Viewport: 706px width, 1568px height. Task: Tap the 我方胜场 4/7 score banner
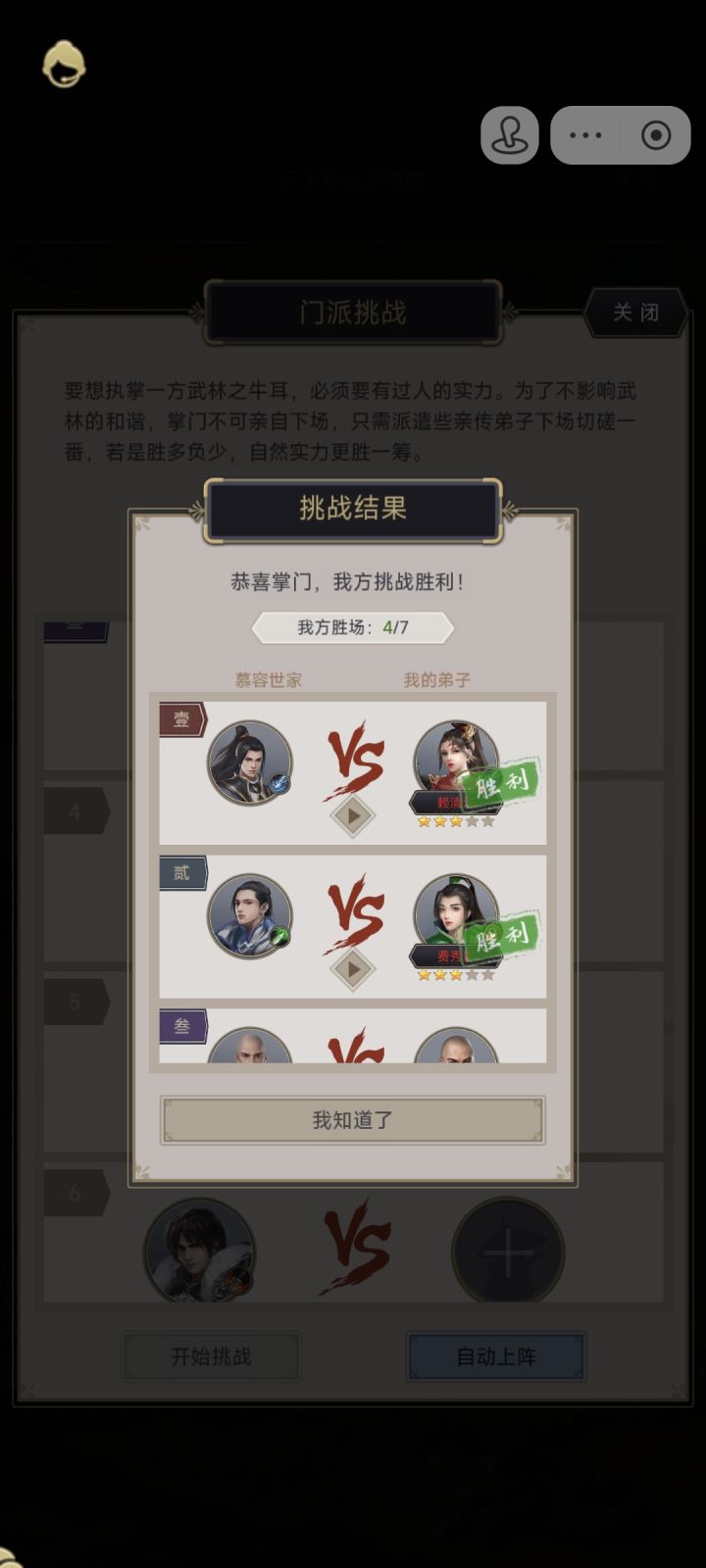coord(353,627)
